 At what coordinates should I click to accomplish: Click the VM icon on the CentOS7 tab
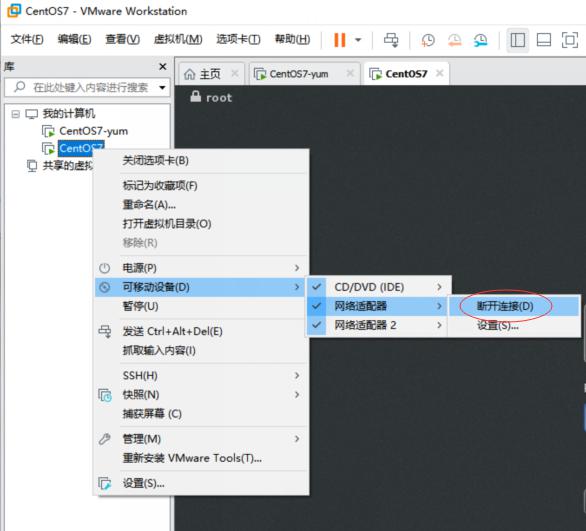[375, 74]
